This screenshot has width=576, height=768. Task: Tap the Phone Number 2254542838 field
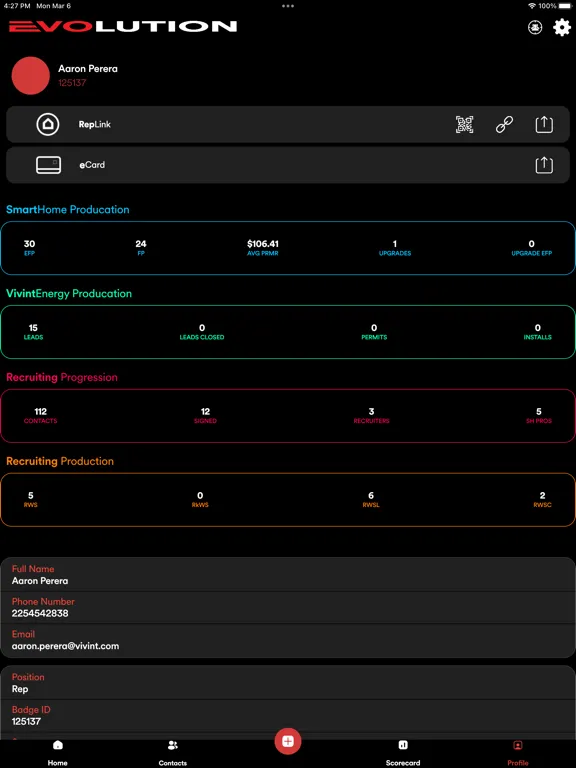288,607
